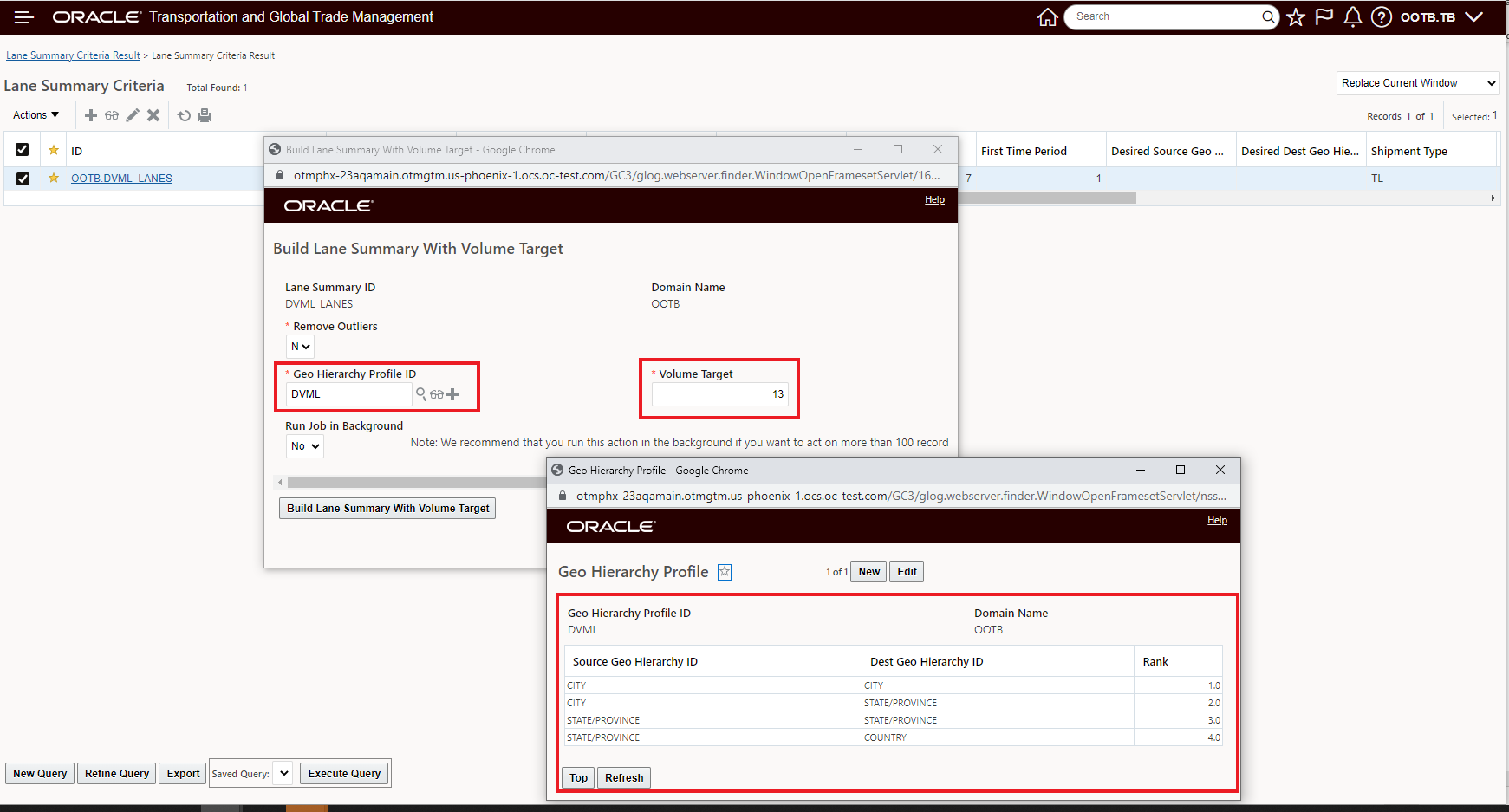Viewport: 1509px width, 812px height.
Task: Click the search icon beside Geo Hierarchy Profile ID
Action: (421, 394)
